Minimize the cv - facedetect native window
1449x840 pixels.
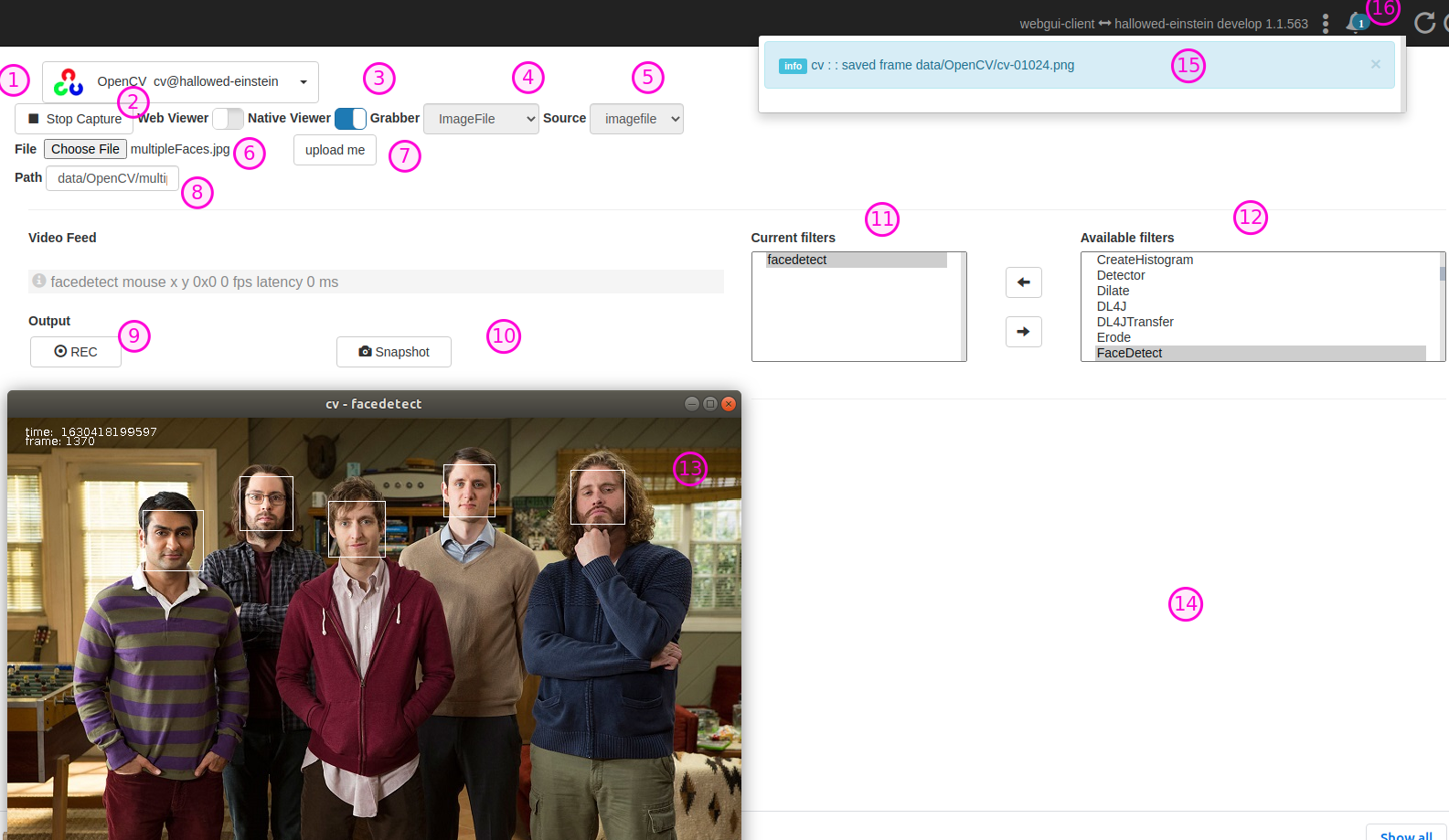pyautogui.click(x=692, y=404)
